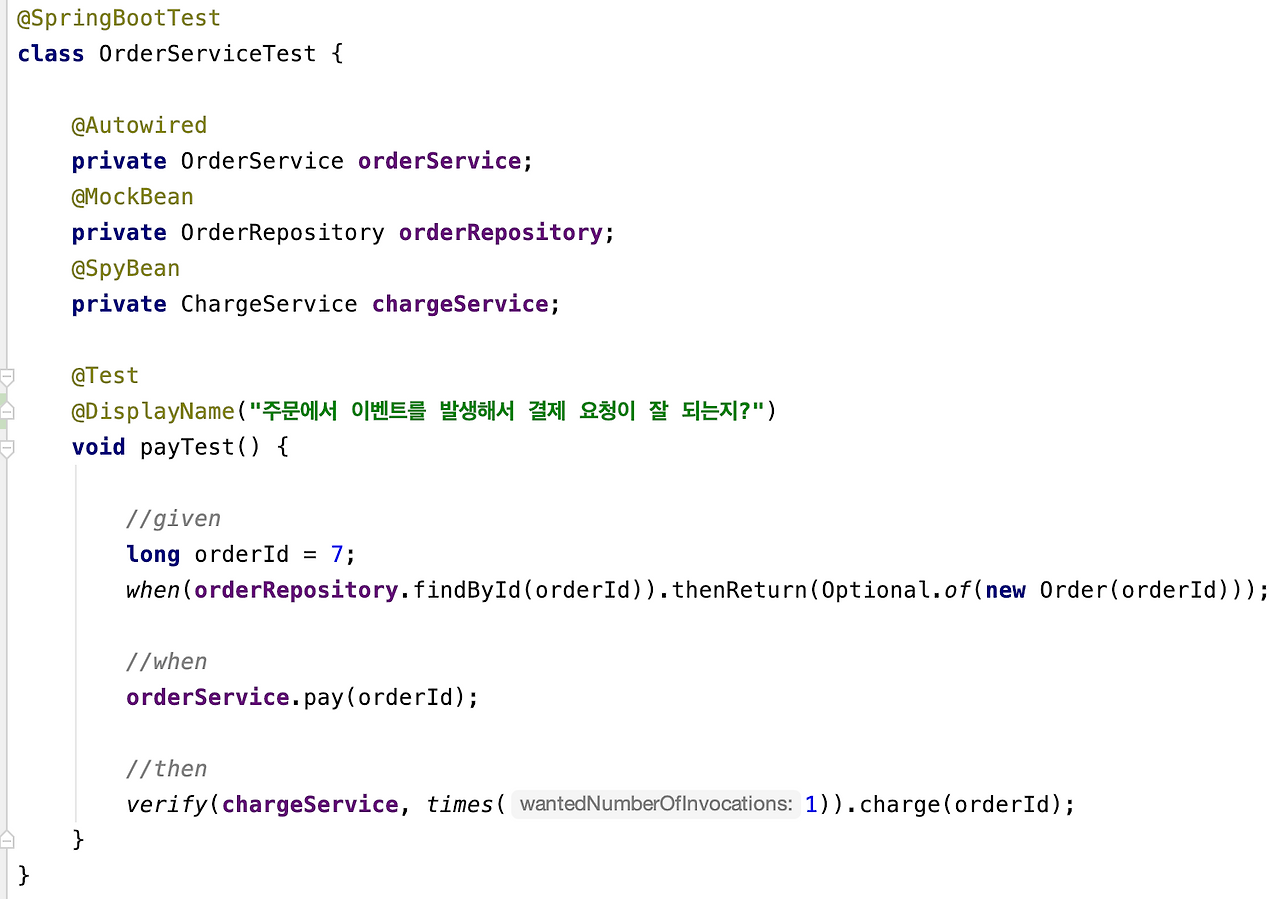The height and width of the screenshot is (899, 1280).
Task: Click the //when comment
Action: [x=167, y=662]
